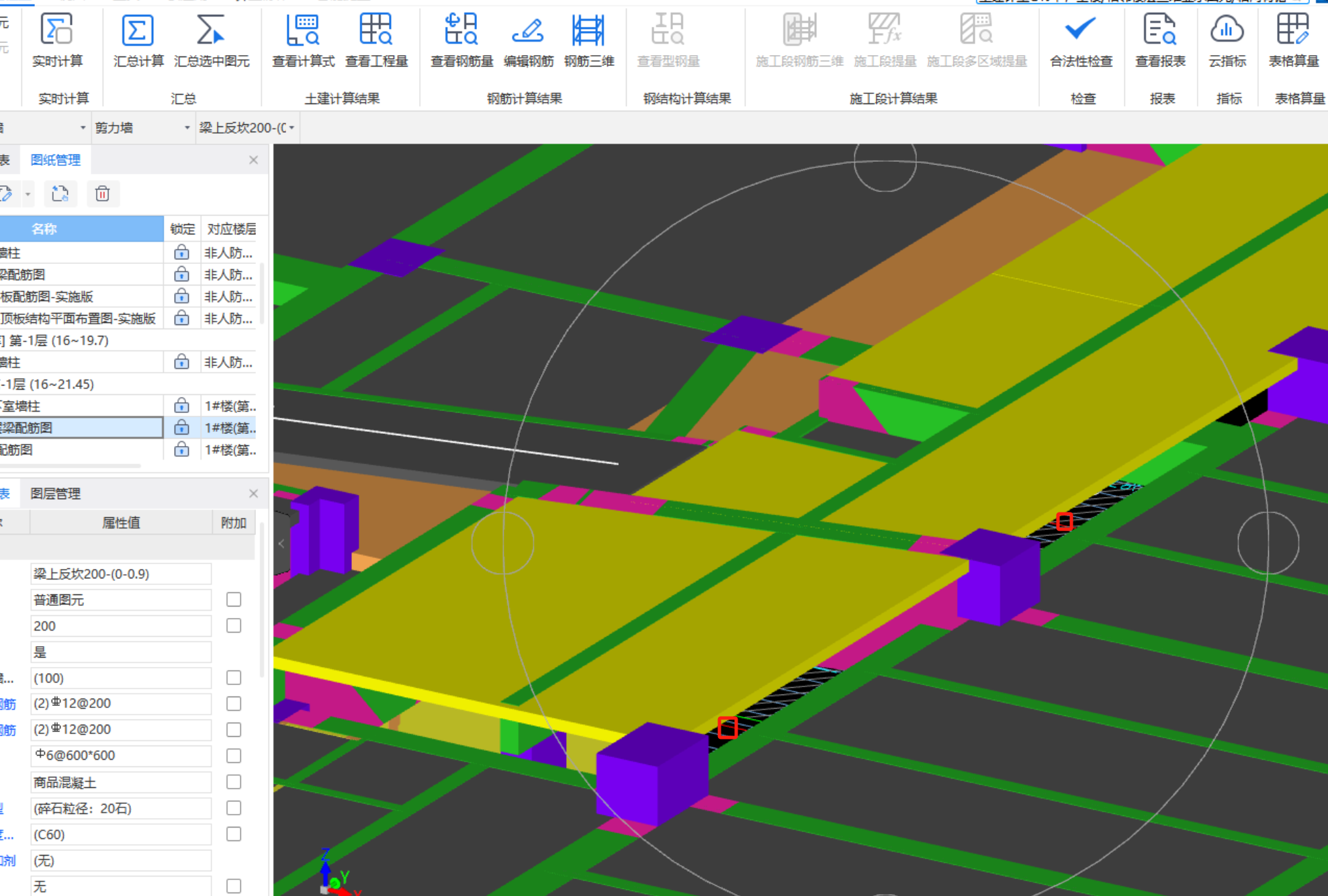This screenshot has width=1328, height=896.
Task: Open 查看钢筋量 view rebar quantity
Action: (x=462, y=41)
